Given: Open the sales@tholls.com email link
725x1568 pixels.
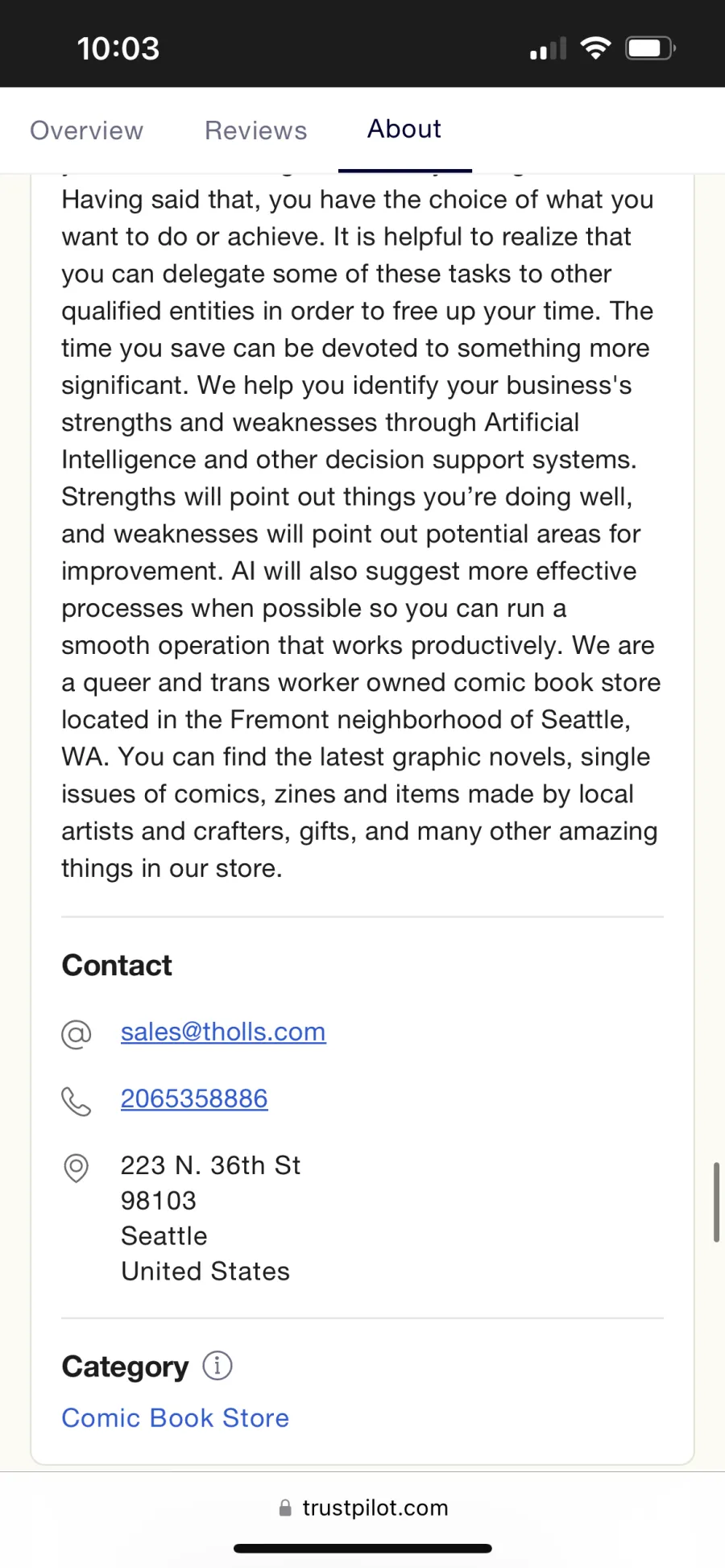Looking at the screenshot, I should 223,1032.
